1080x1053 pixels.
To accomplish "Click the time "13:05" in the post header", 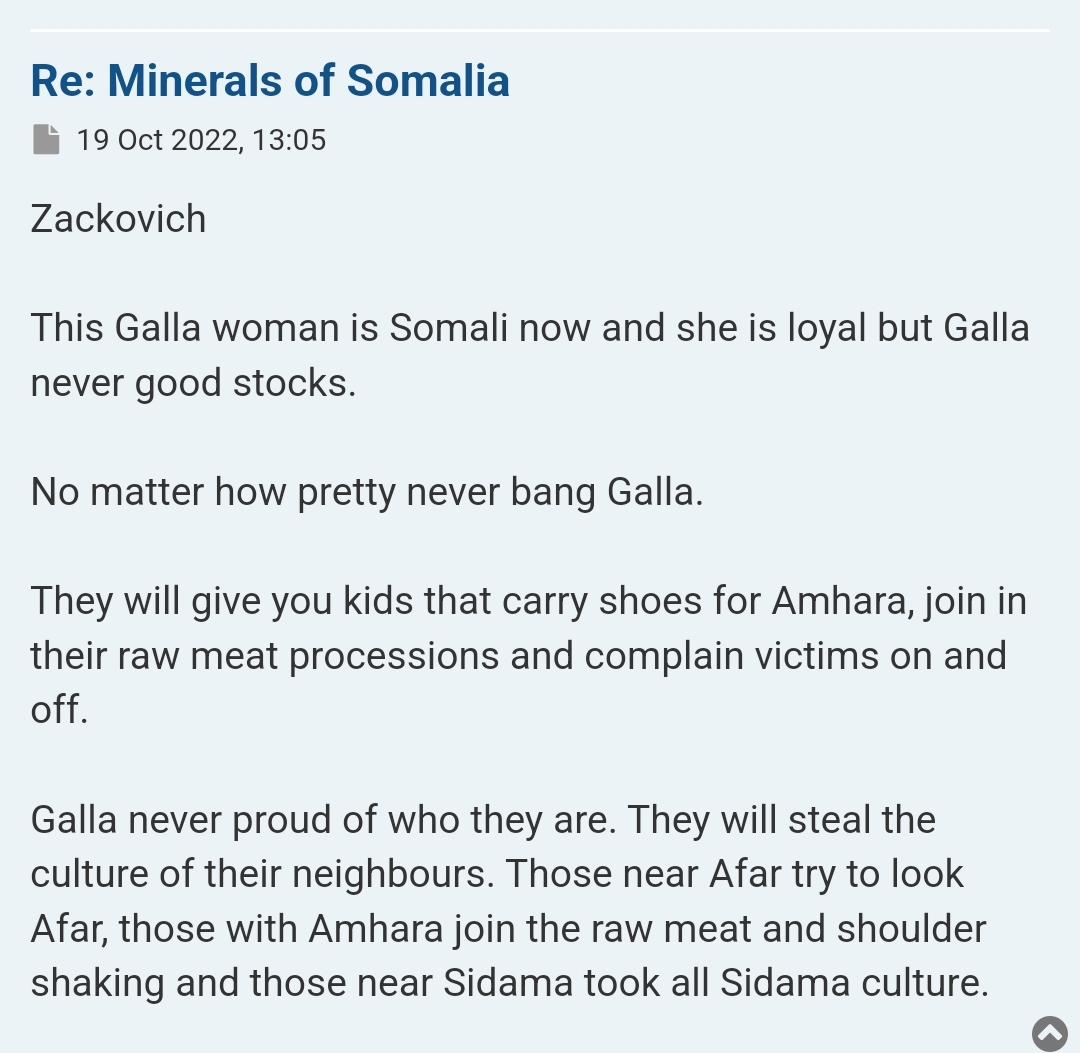I will tap(289, 139).
